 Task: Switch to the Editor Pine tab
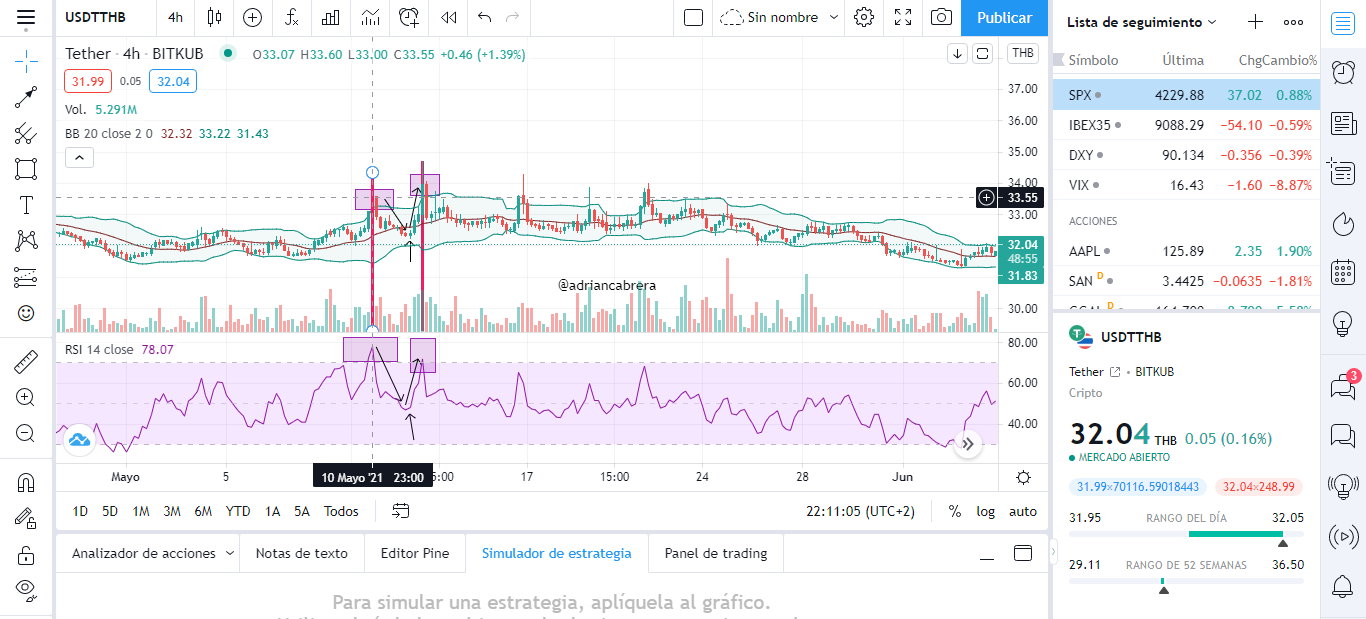[x=415, y=553]
